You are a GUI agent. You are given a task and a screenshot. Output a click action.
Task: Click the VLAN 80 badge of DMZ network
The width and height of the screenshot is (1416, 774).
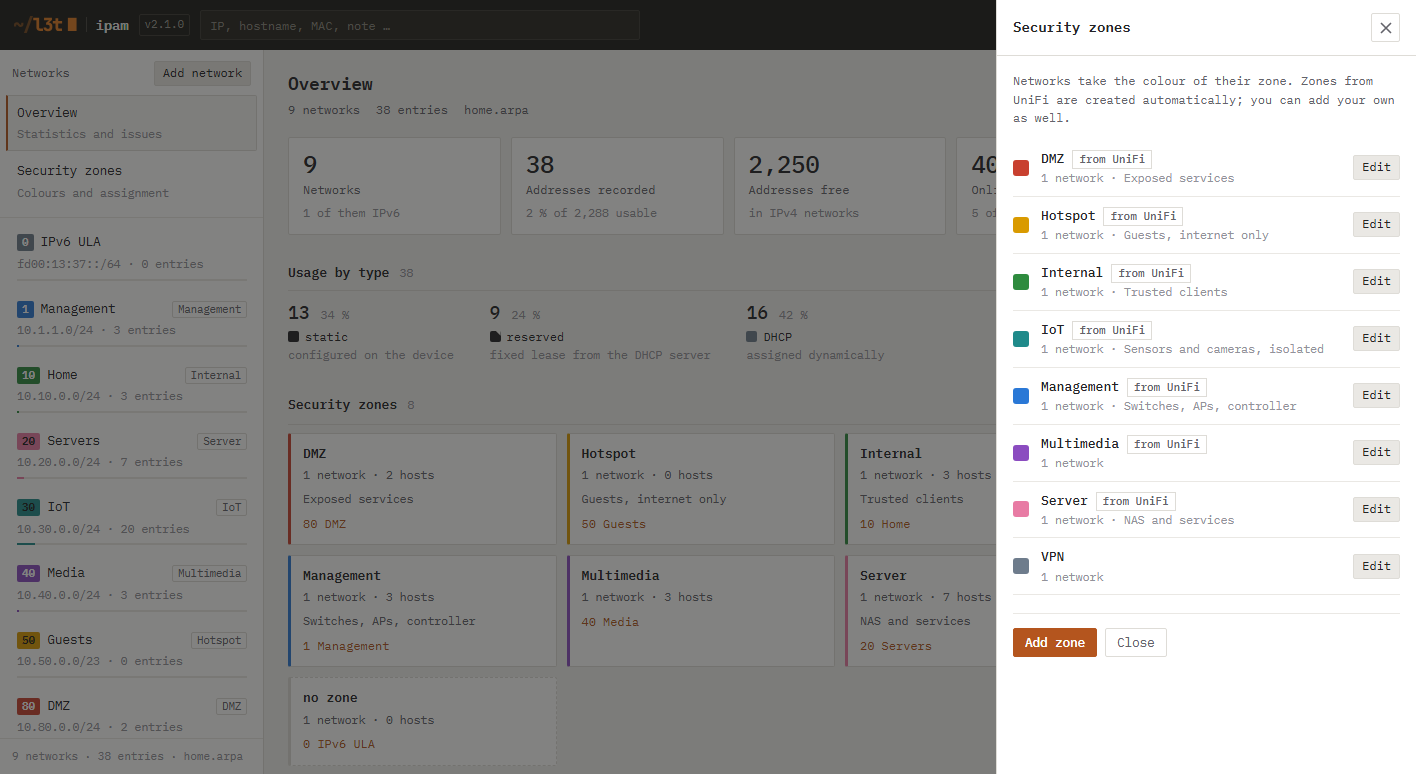point(28,706)
